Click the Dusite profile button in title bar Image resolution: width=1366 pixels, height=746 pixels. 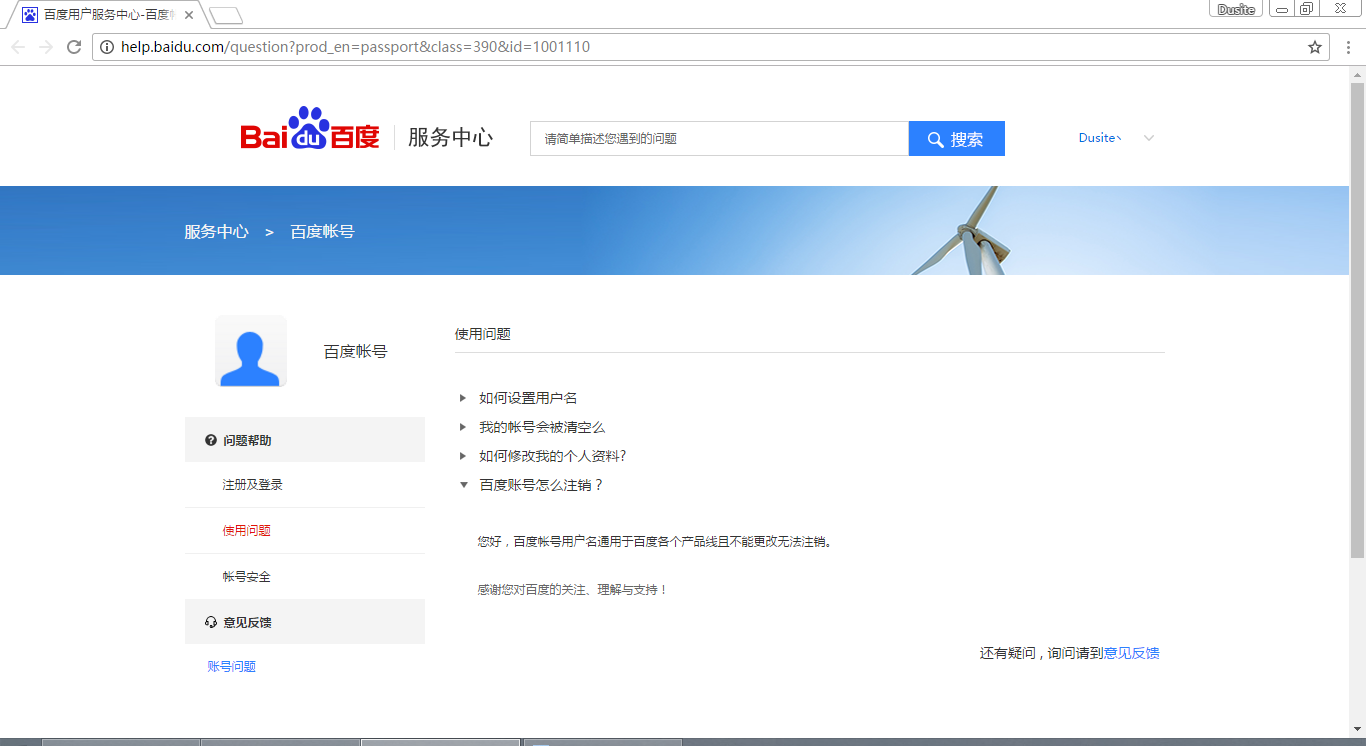tap(1236, 9)
